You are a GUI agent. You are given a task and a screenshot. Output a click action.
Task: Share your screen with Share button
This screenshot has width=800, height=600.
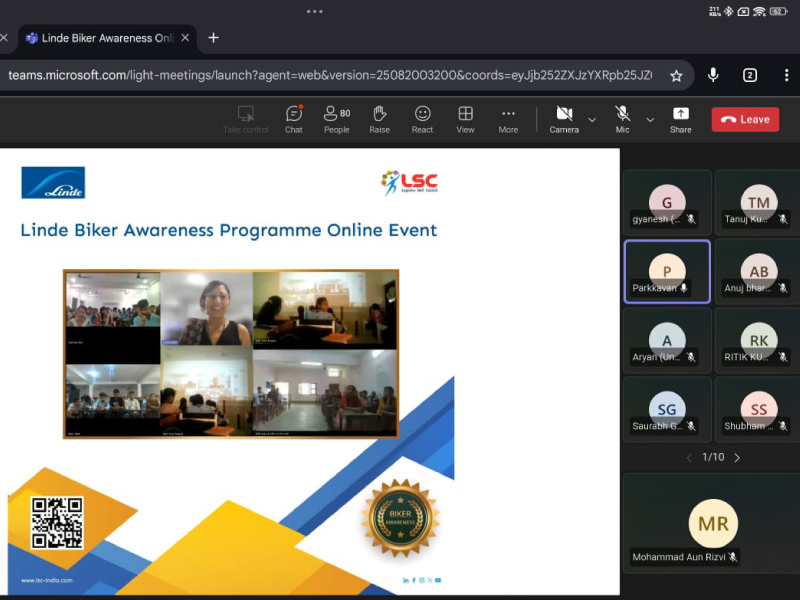coord(681,119)
